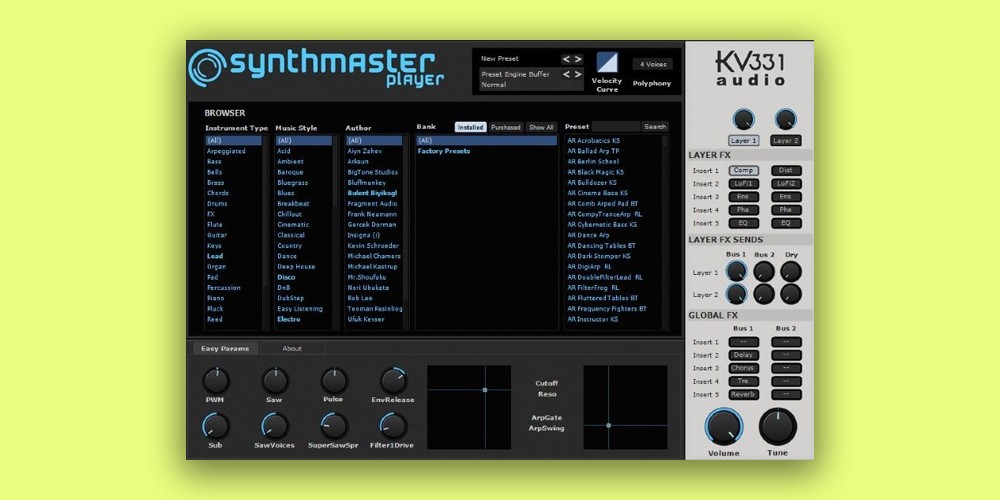Open the Global FX Insert 5 Reverb selector

coord(744,394)
